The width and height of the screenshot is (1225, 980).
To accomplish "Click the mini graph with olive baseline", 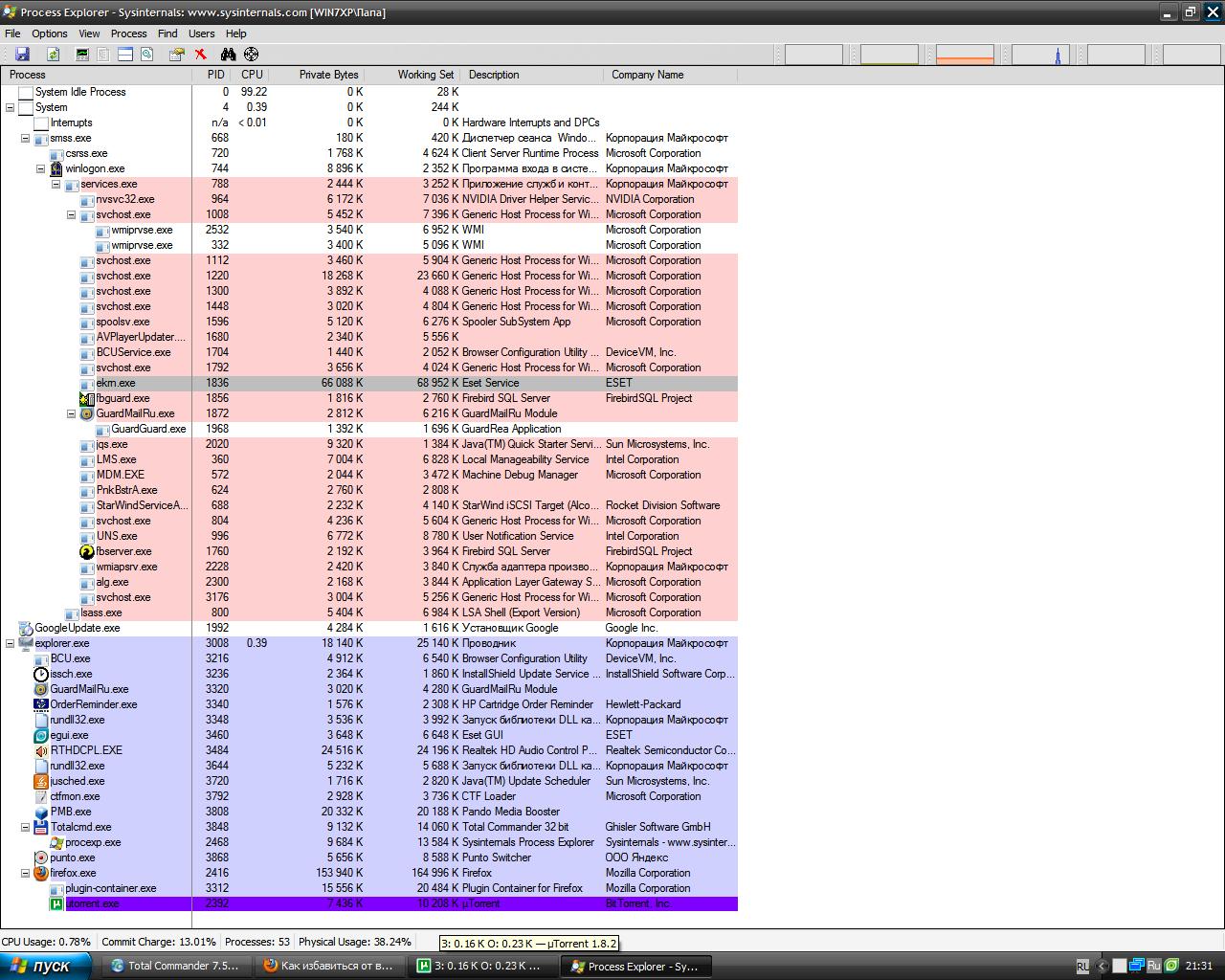I will point(889,55).
